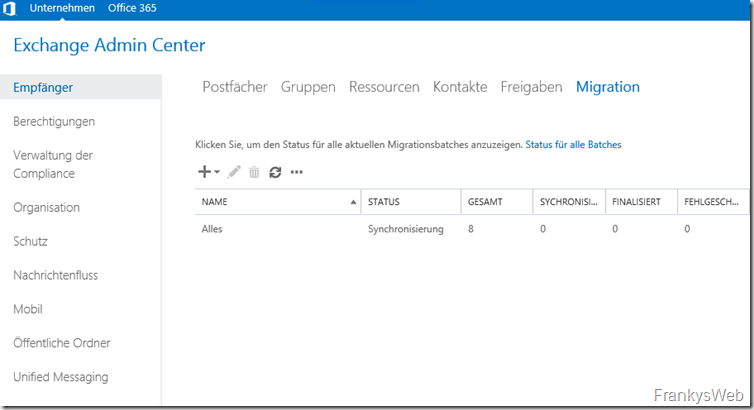Open the three-dot more options menu
The width and height of the screenshot is (754, 410).
[296, 172]
